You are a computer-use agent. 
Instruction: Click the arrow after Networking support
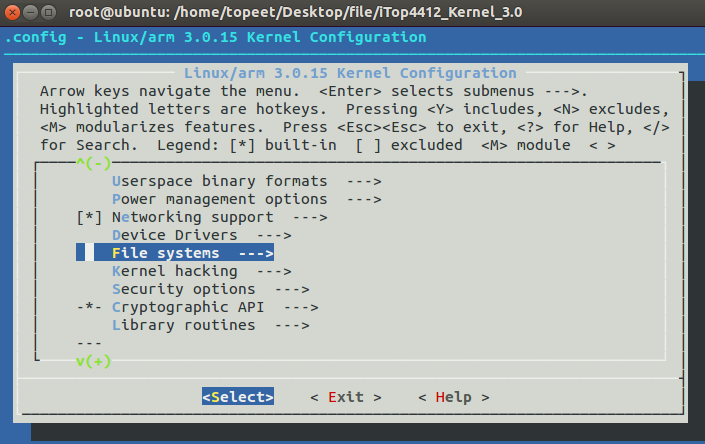[x=310, y=217]
